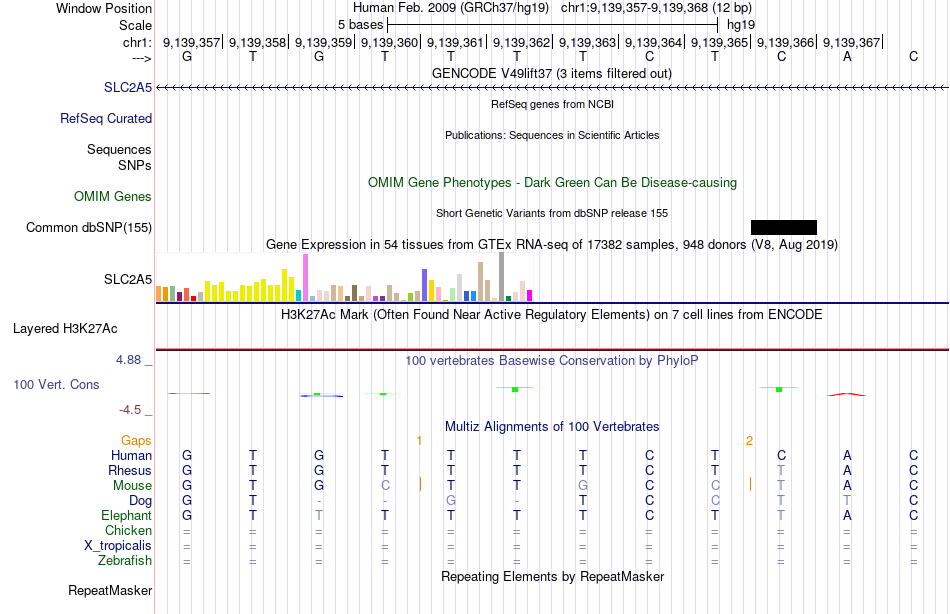The height and width of the screenshot is (614, 950).
Task: Click the Rhesus species label
Action: (130, 470)
